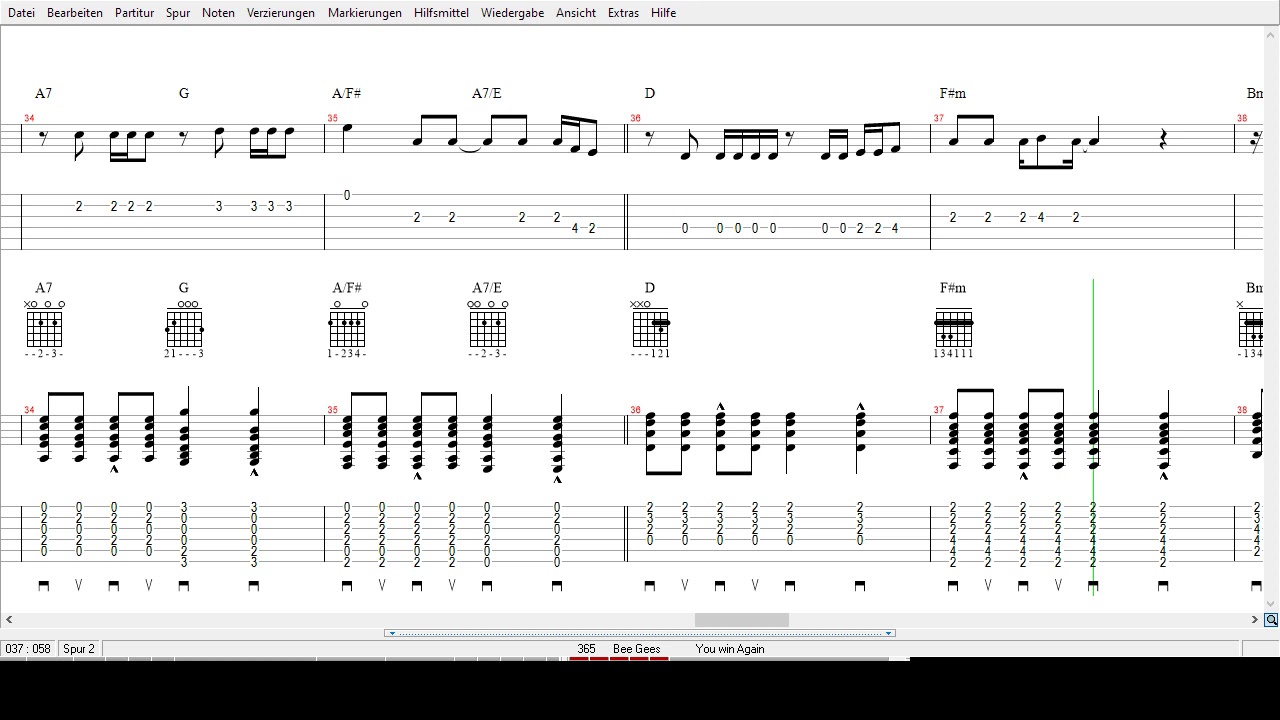This screenshot has height=720, width=1280.
Task: Click the D chord name in melody staff
Action: pyautogui.click(x=650, y=93)
